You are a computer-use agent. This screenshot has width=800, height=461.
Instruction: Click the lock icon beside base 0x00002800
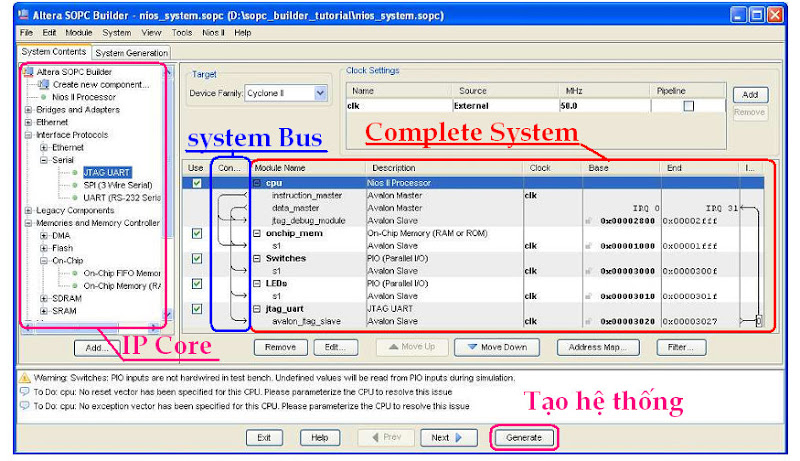[589, 221]
